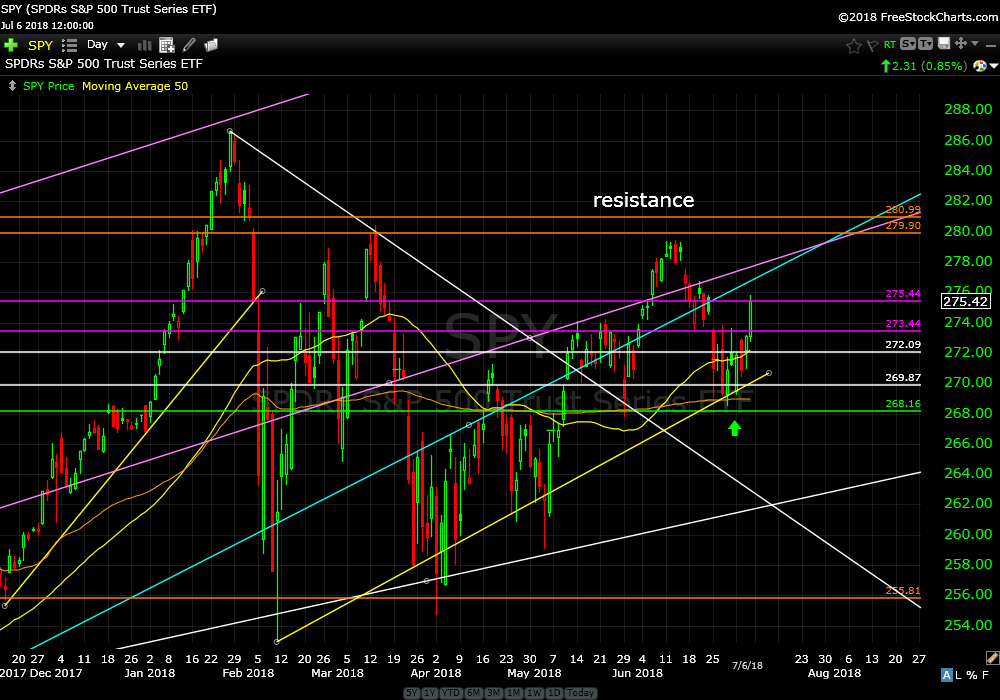Open the add indicator calculator icon
This screenshot has width=1000, height=700.
pos(167,45)
